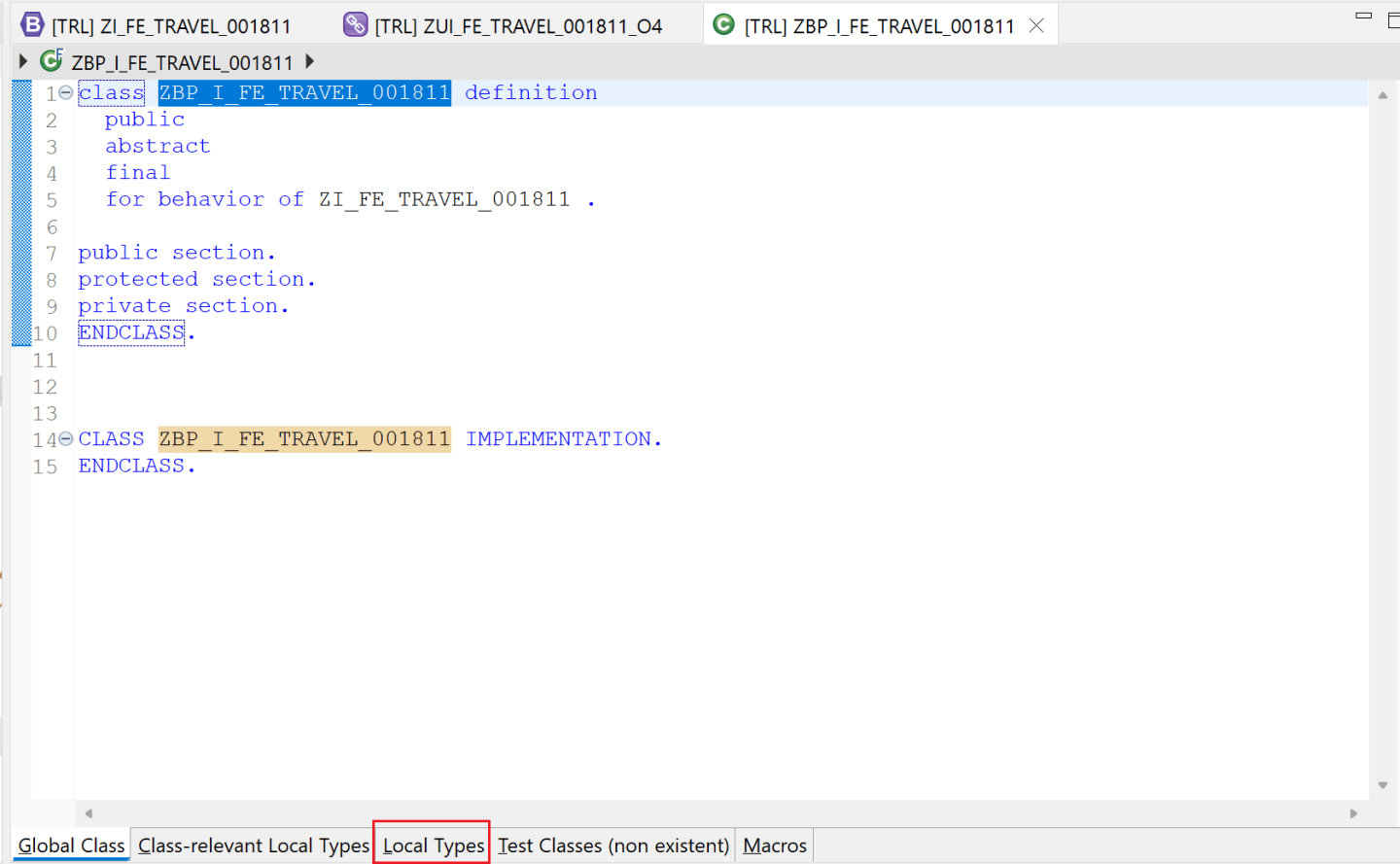Click 'private section.' on line 9

pos(184,306)
